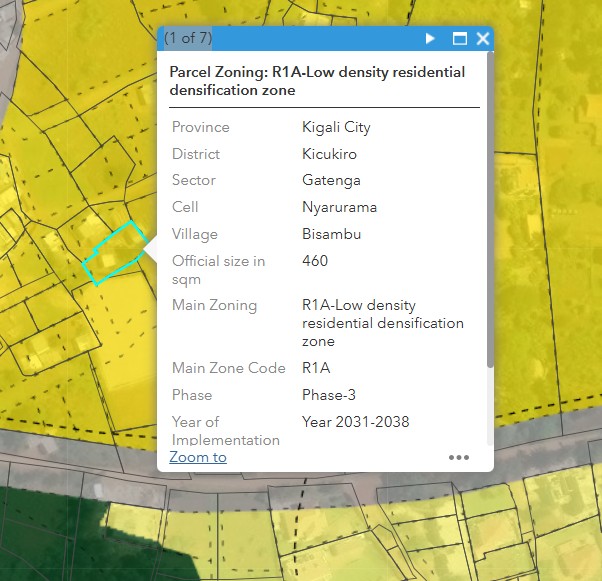Click the Zoom to link
The height and width of the screenshot is (581, 602).
click(198, 457)
